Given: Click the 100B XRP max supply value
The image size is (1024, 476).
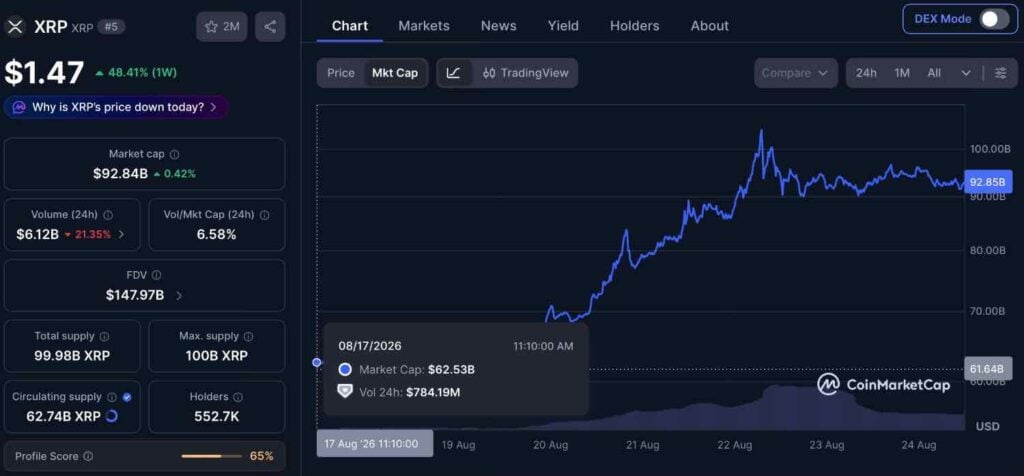Looking at the screenshot, I should tap(217, 356).
